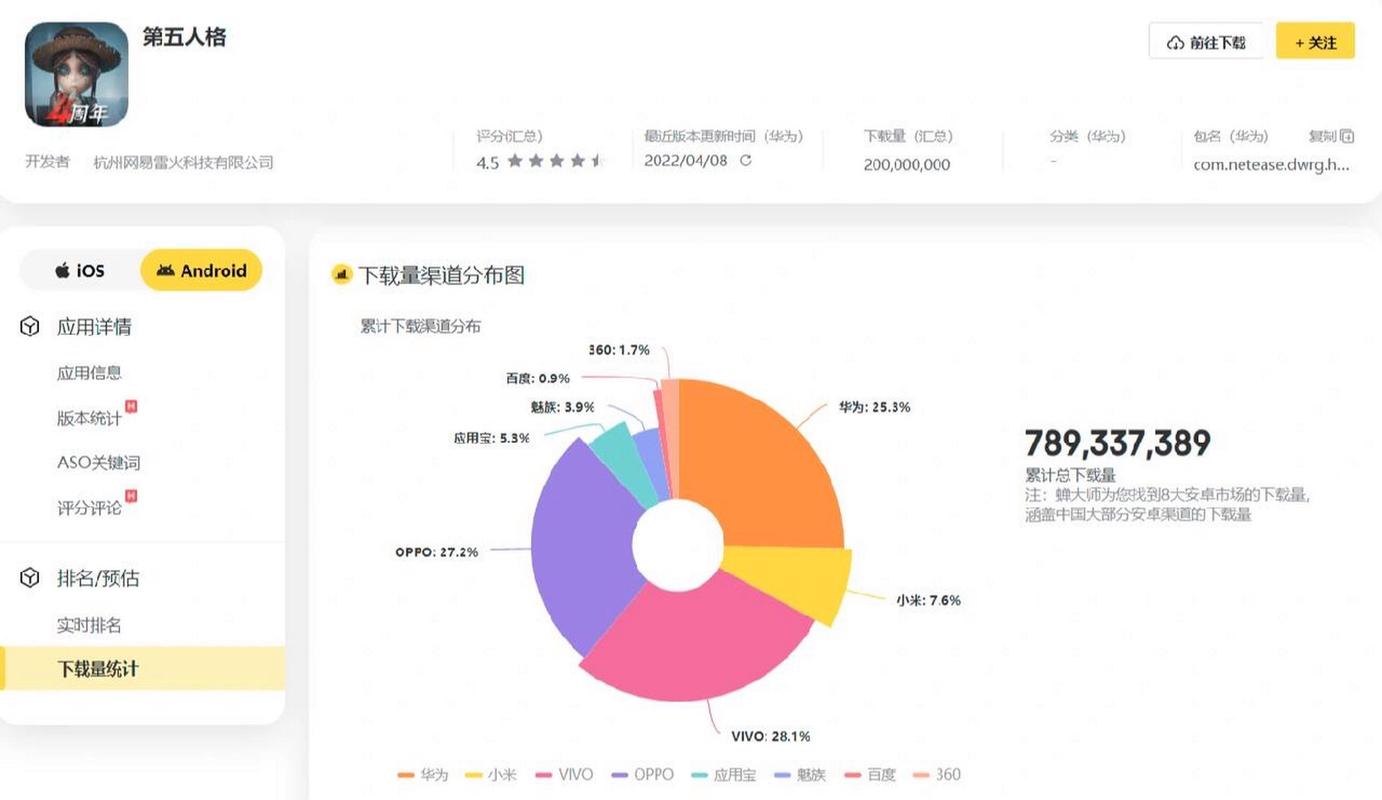Click the 应用宝: 5.3% chart label
This screenshot has width=1382, height=800.
(x=491, y=437)
